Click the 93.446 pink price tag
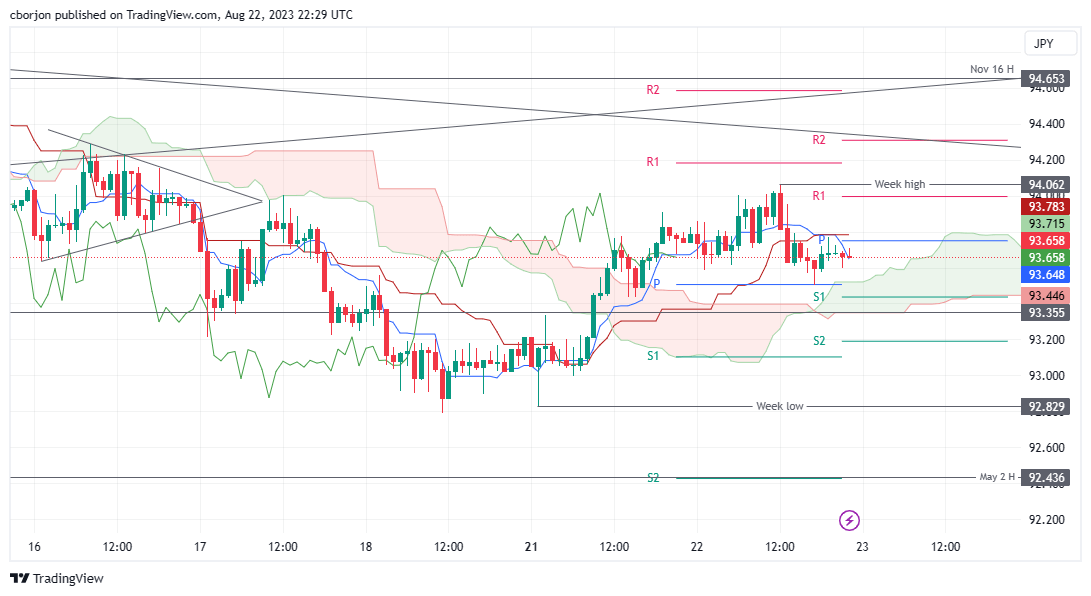This screenshot has height=596, width=1091. click(x=1046, y=296)
